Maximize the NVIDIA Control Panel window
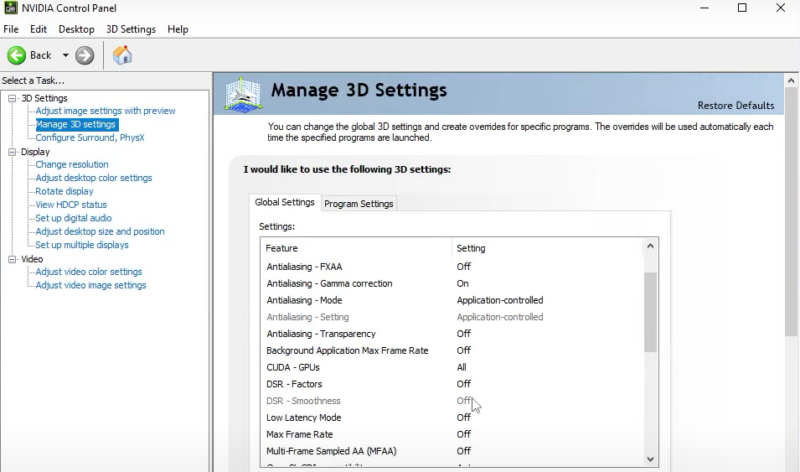The height and width of the screenshot is (472, 800). pyautogui.click(x=742, y=8)
